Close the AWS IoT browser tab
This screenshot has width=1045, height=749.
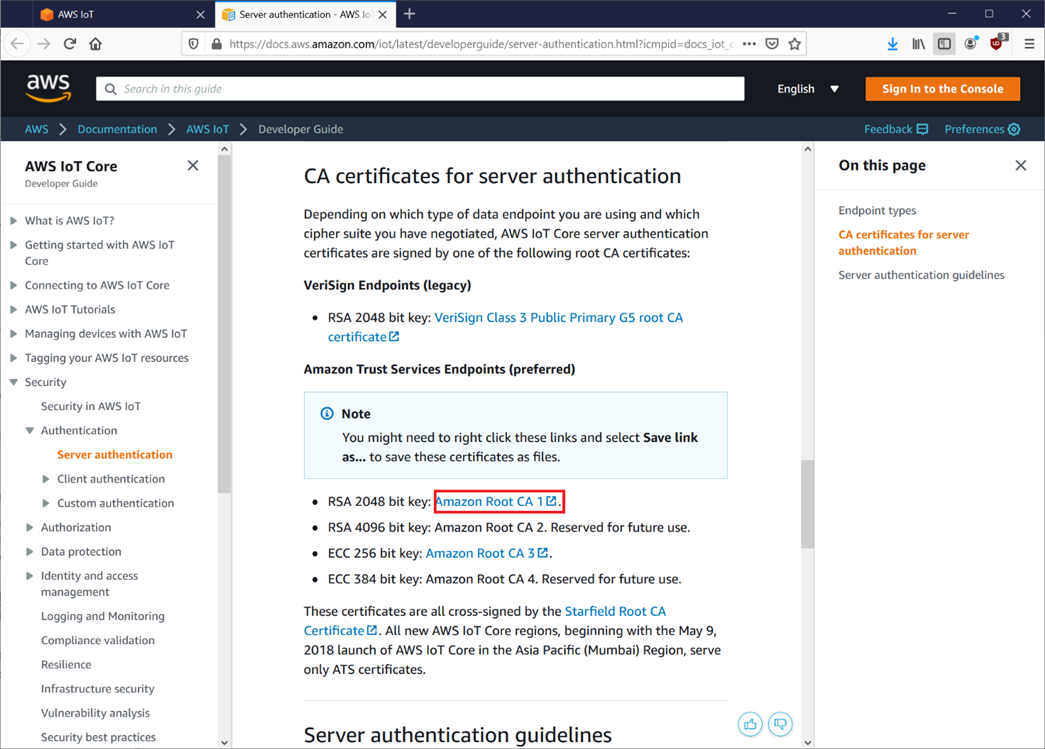[201, 15]
